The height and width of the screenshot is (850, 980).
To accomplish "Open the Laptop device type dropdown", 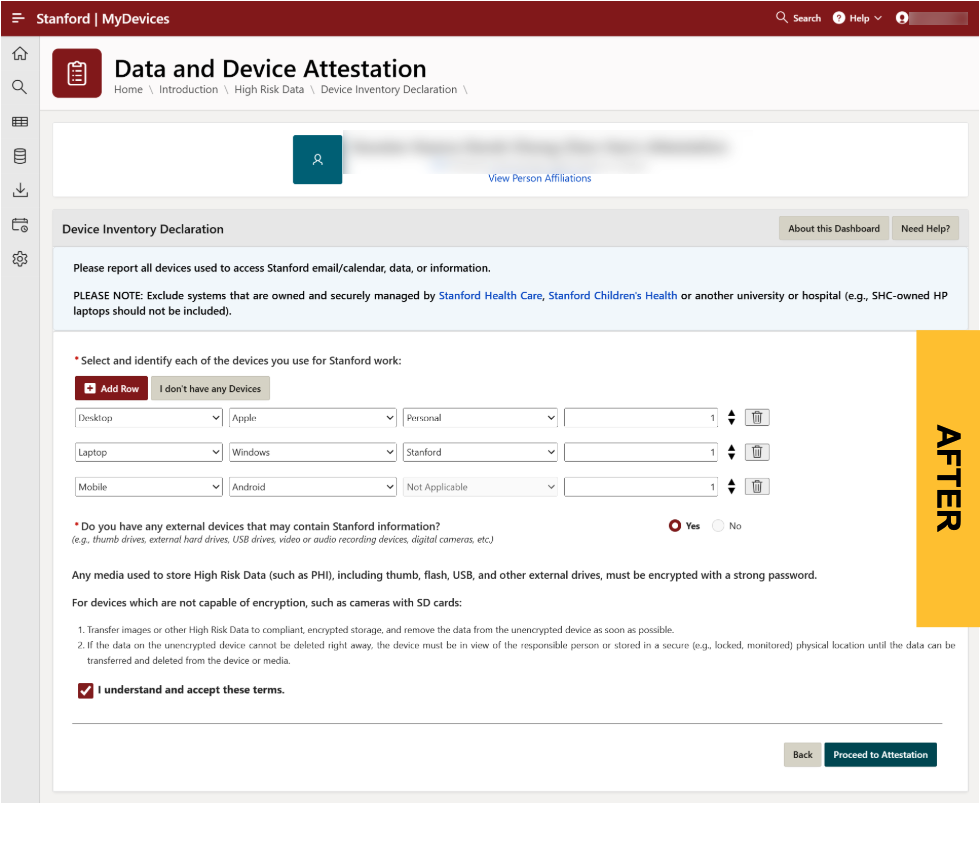I will [149, 452].
